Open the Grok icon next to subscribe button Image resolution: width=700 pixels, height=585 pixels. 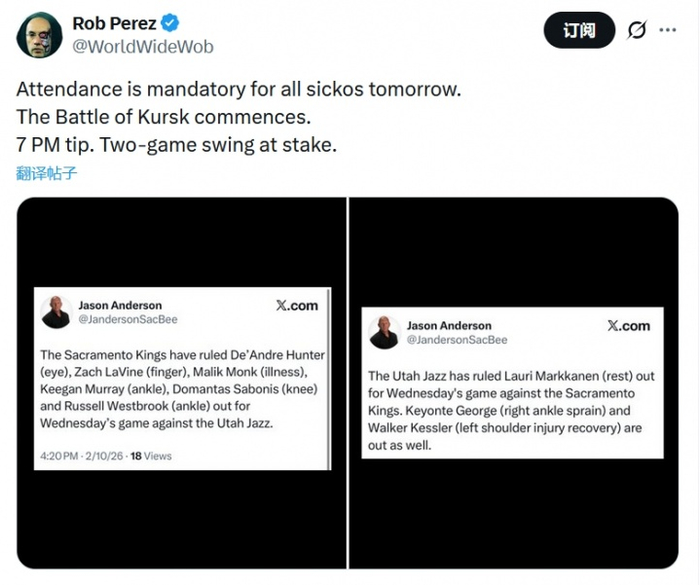(636, 31)
